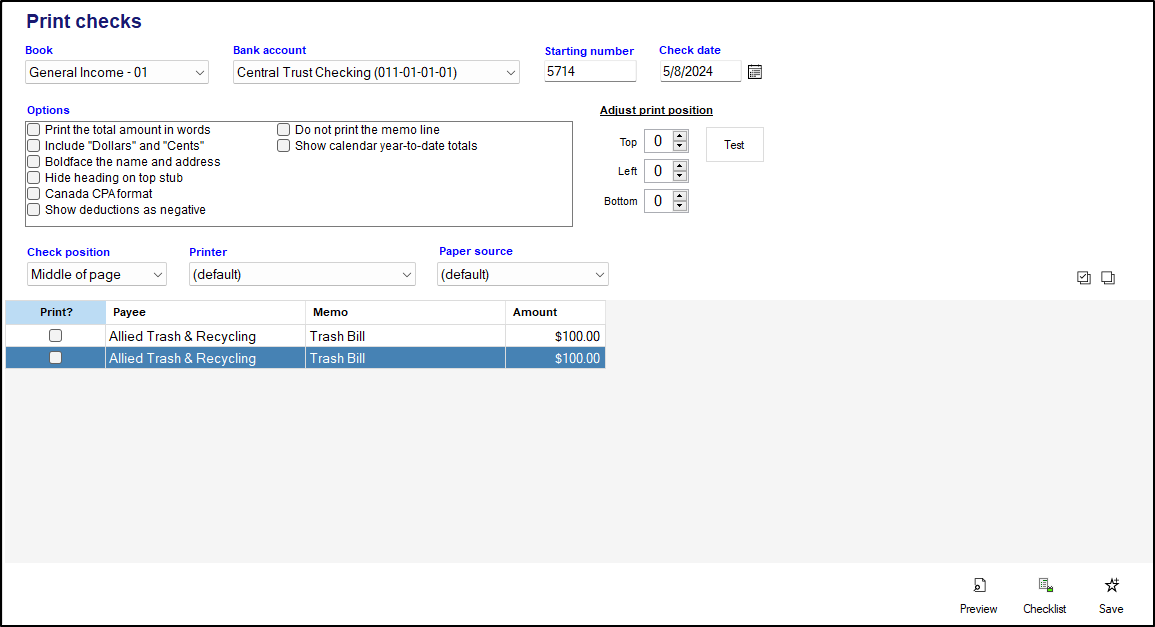Click the deselect all checks icon
Viewport: 1155px width, 627px height.
1108,278
